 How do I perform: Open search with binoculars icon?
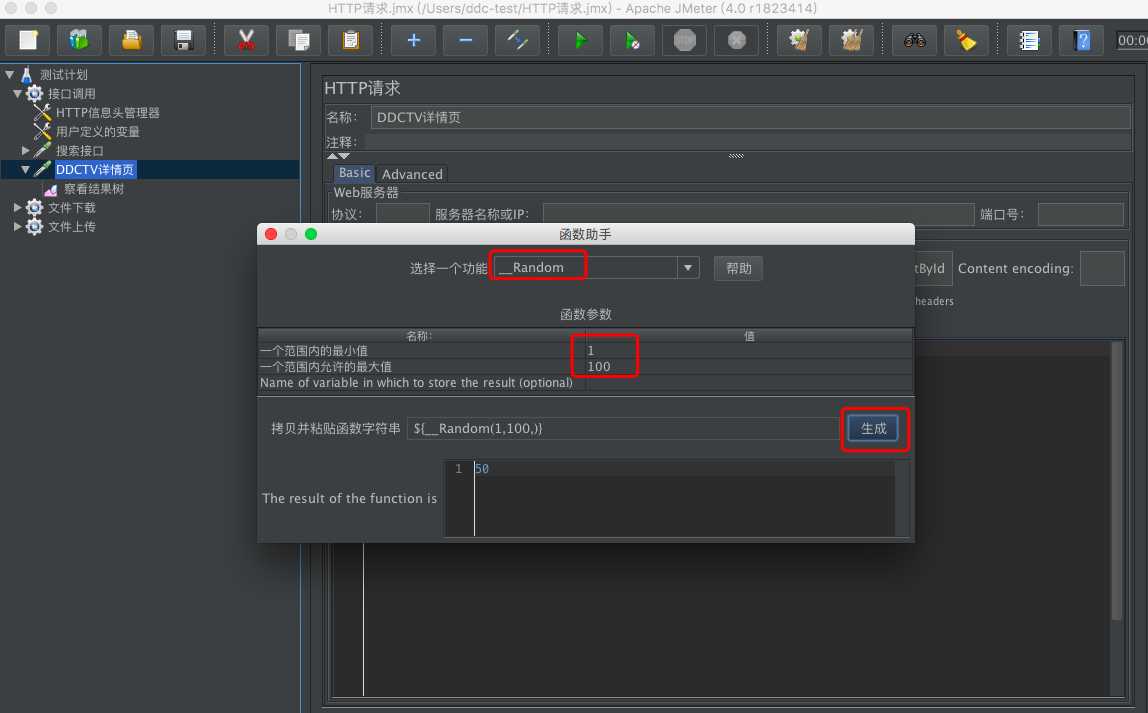point(914,40)
